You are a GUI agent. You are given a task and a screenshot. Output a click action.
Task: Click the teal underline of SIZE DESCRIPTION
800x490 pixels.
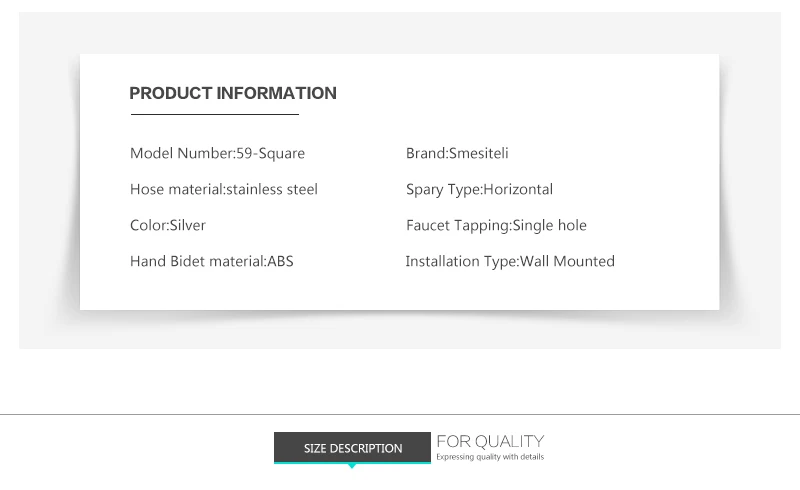pyautogui.click(x=352, y=463)
